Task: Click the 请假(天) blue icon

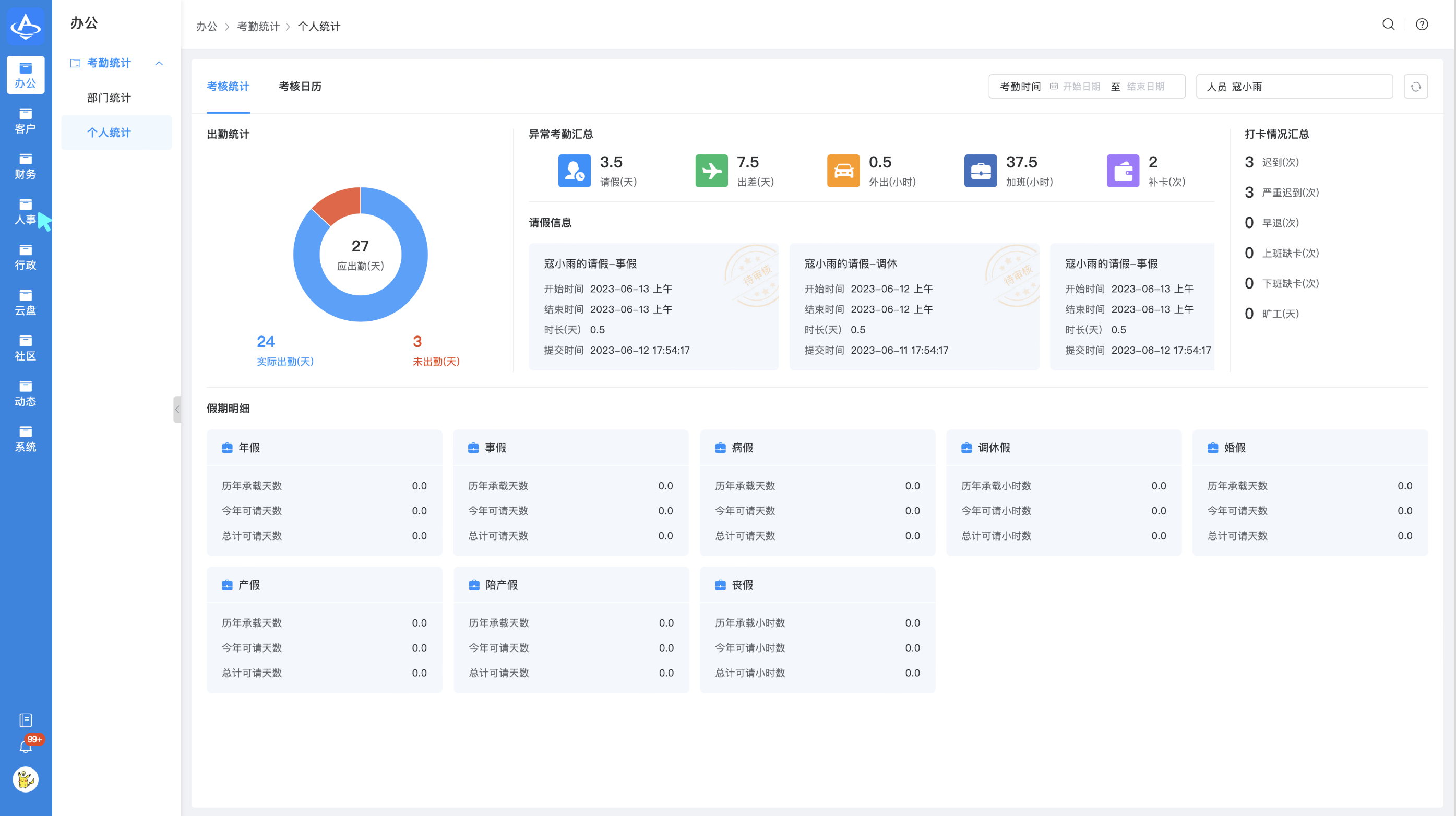Action: coord(574,171)
